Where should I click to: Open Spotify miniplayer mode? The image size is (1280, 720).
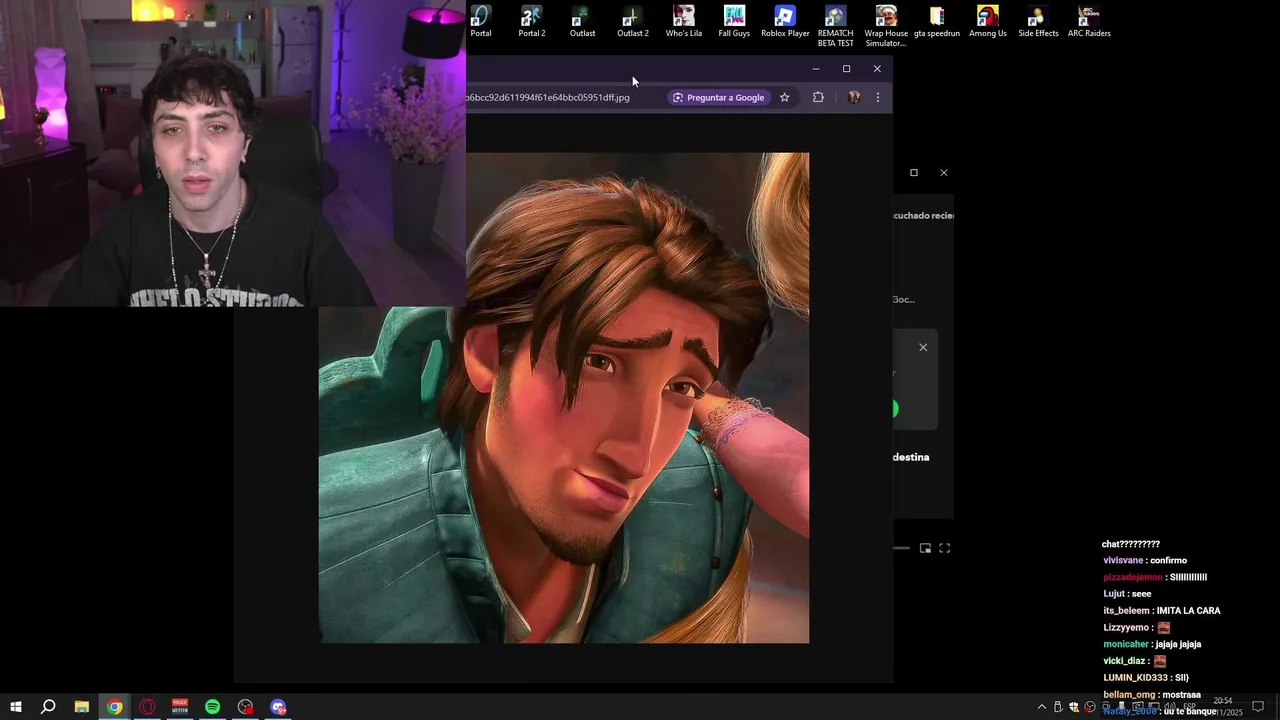point(925,548)
